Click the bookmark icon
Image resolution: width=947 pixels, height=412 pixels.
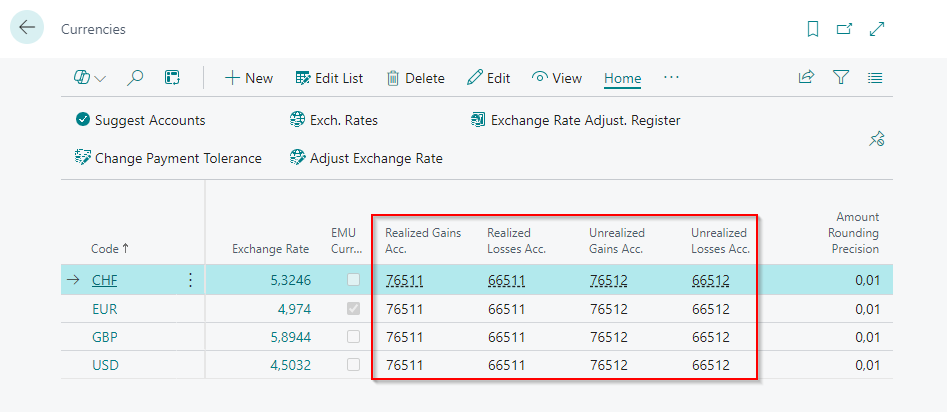tap(813, 29)
